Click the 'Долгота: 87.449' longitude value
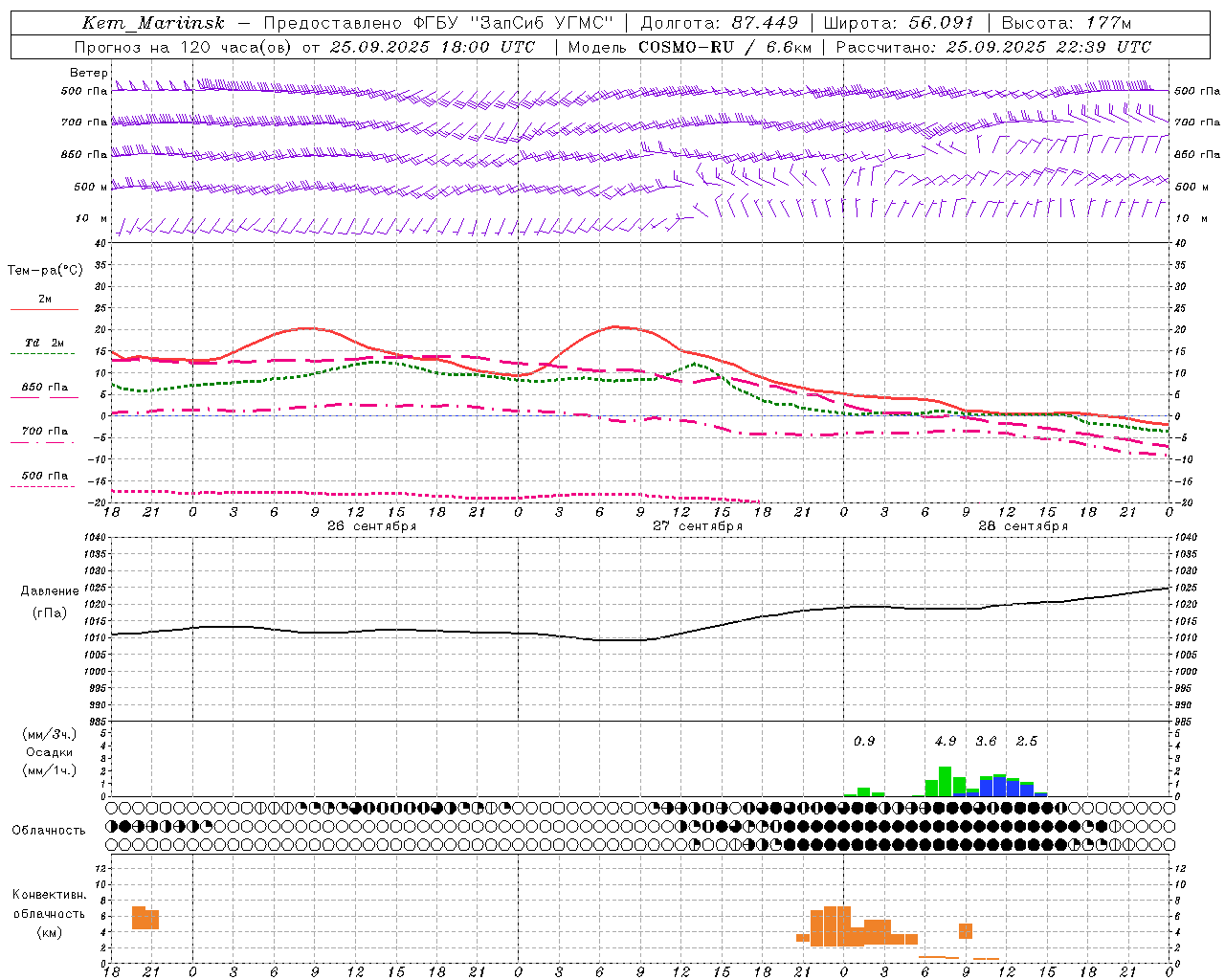1225x980 pixels. (x=719, y=23)
